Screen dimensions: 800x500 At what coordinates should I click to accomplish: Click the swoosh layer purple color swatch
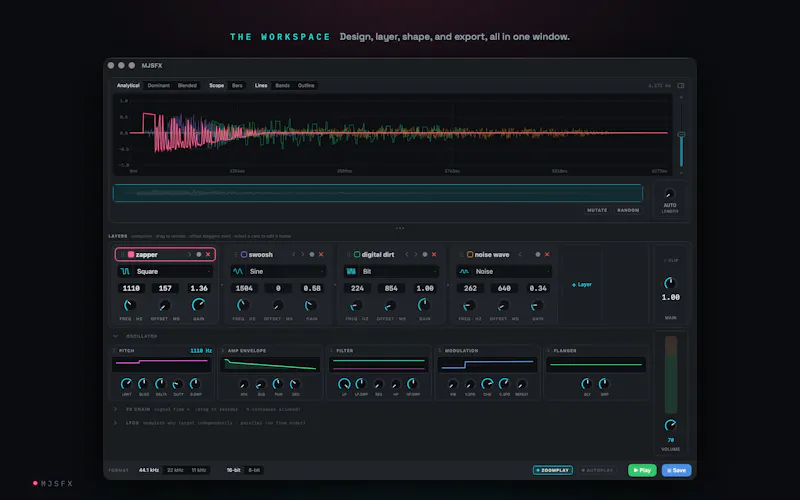coord(244,255)
